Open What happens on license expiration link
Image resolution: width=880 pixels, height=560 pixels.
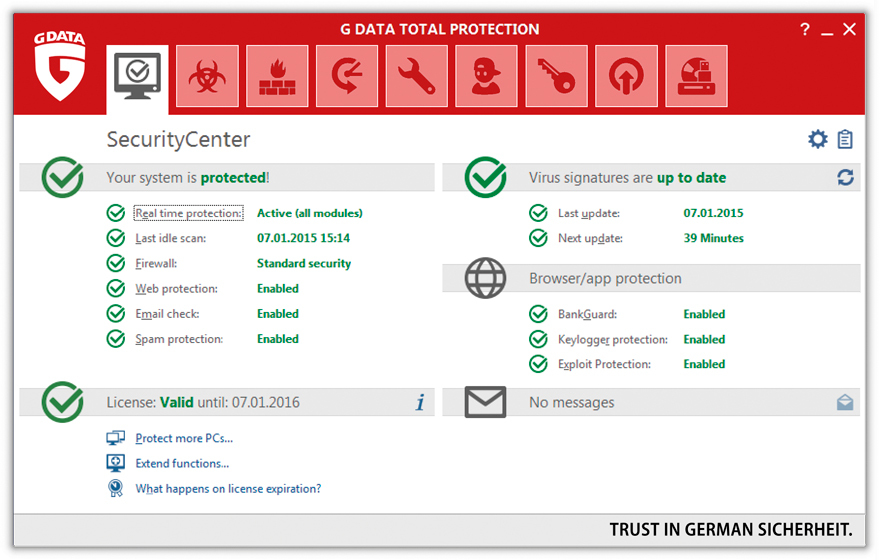click(x=228, y=489)
